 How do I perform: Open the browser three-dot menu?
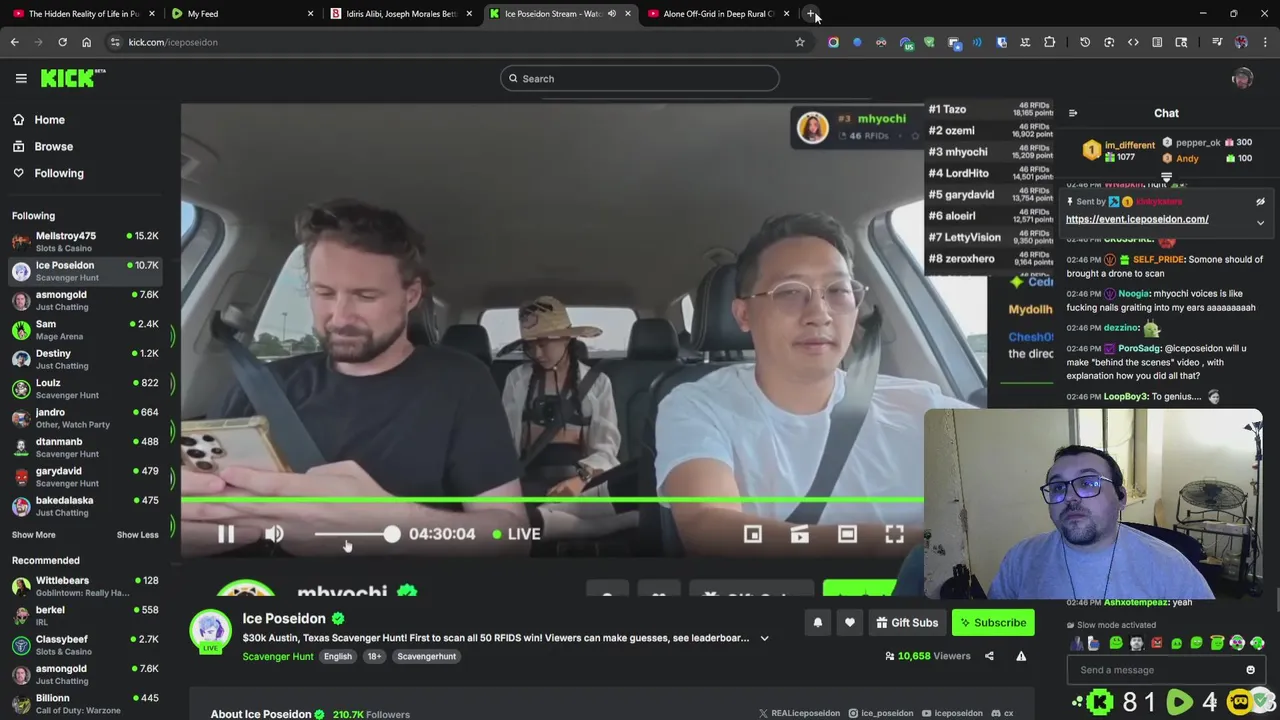coord(1265,42)
